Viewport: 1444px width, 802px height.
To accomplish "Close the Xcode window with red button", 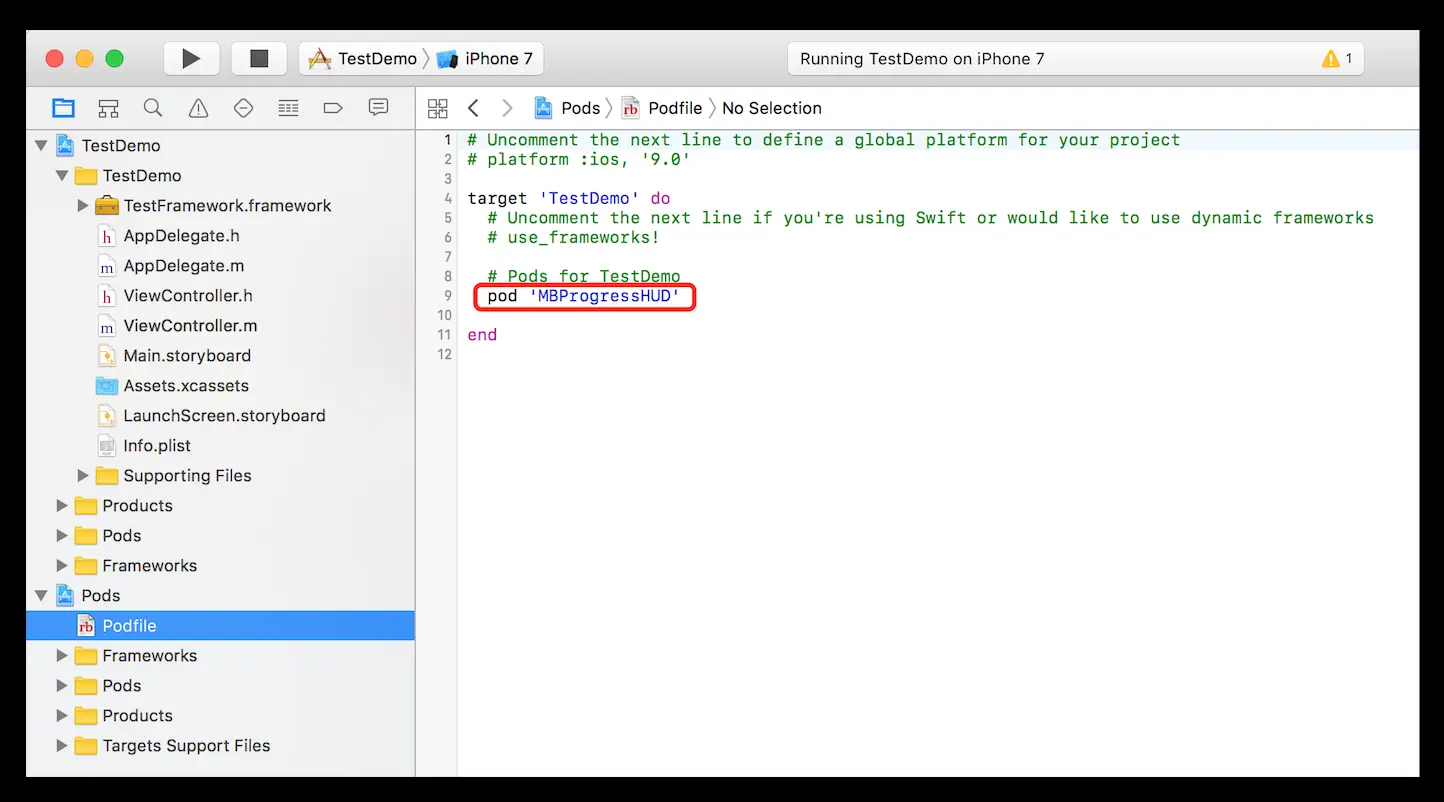I will (x=54, y=59).
